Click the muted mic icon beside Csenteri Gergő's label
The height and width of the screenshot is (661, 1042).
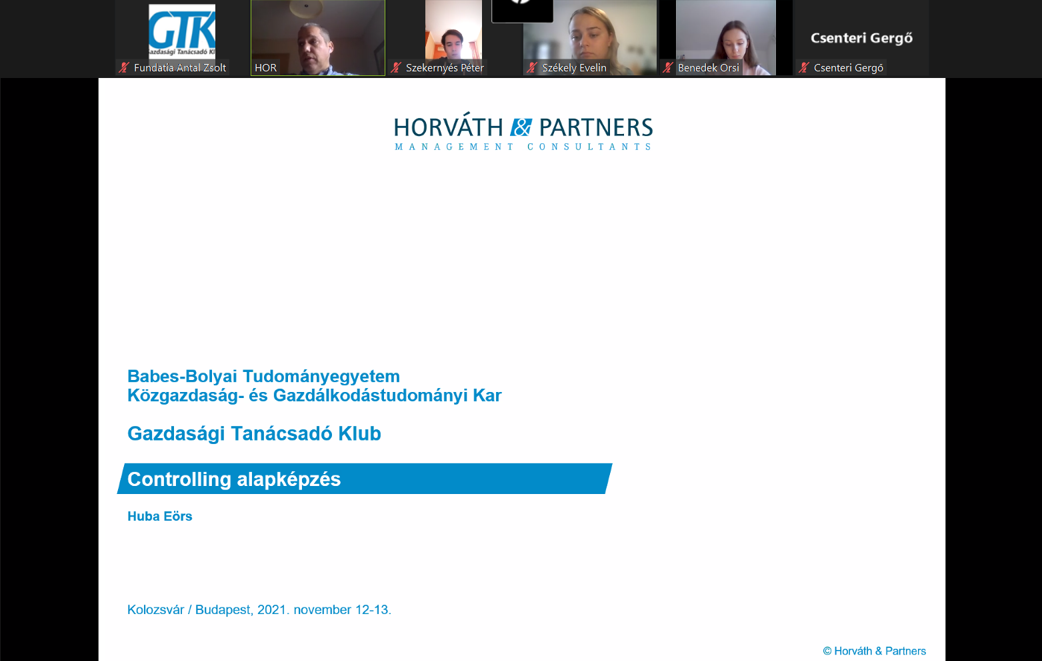(803, 68)
